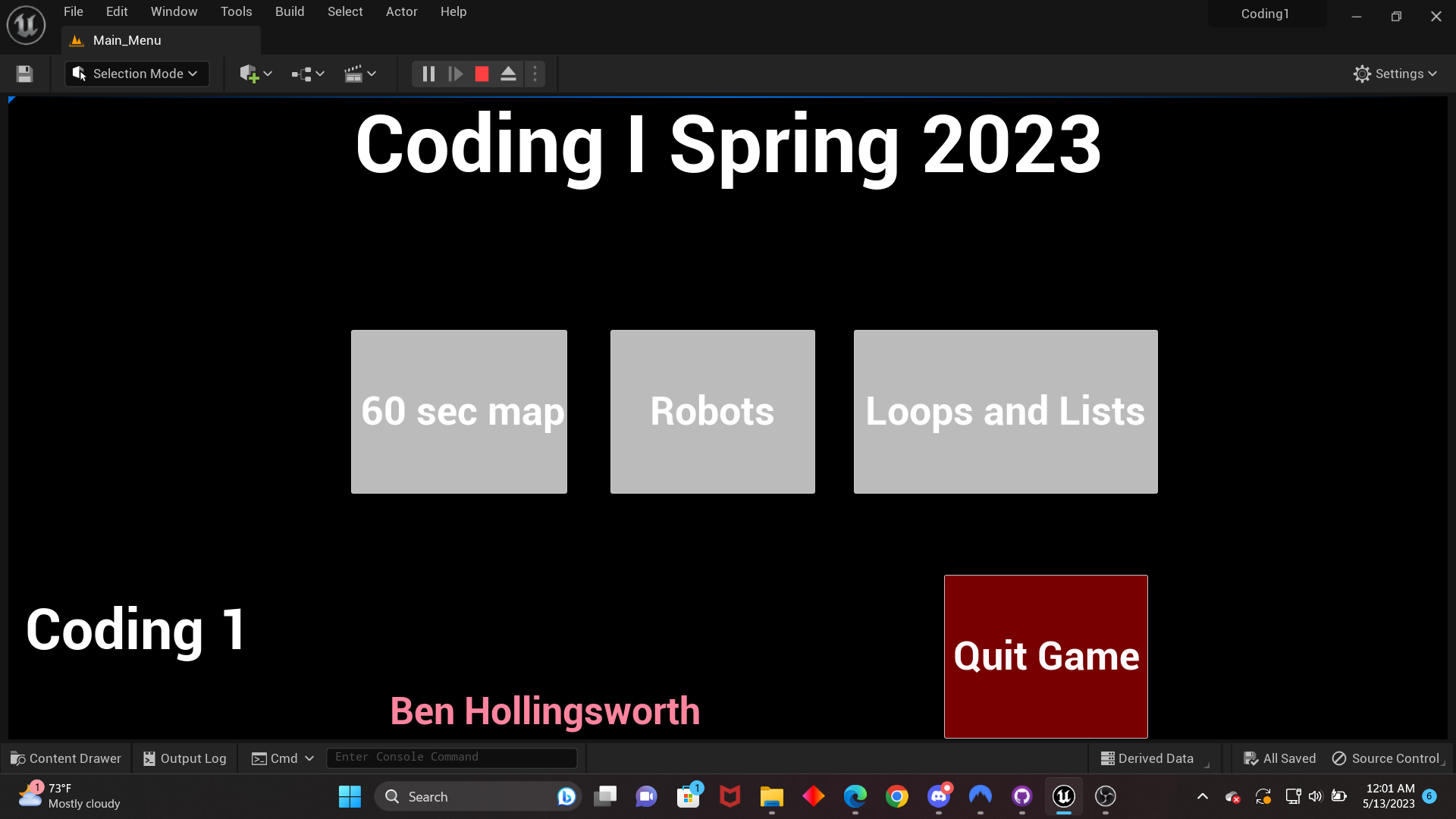Click the Save Current Level icon
1456x819 pixels.
[x=24, y=74]
